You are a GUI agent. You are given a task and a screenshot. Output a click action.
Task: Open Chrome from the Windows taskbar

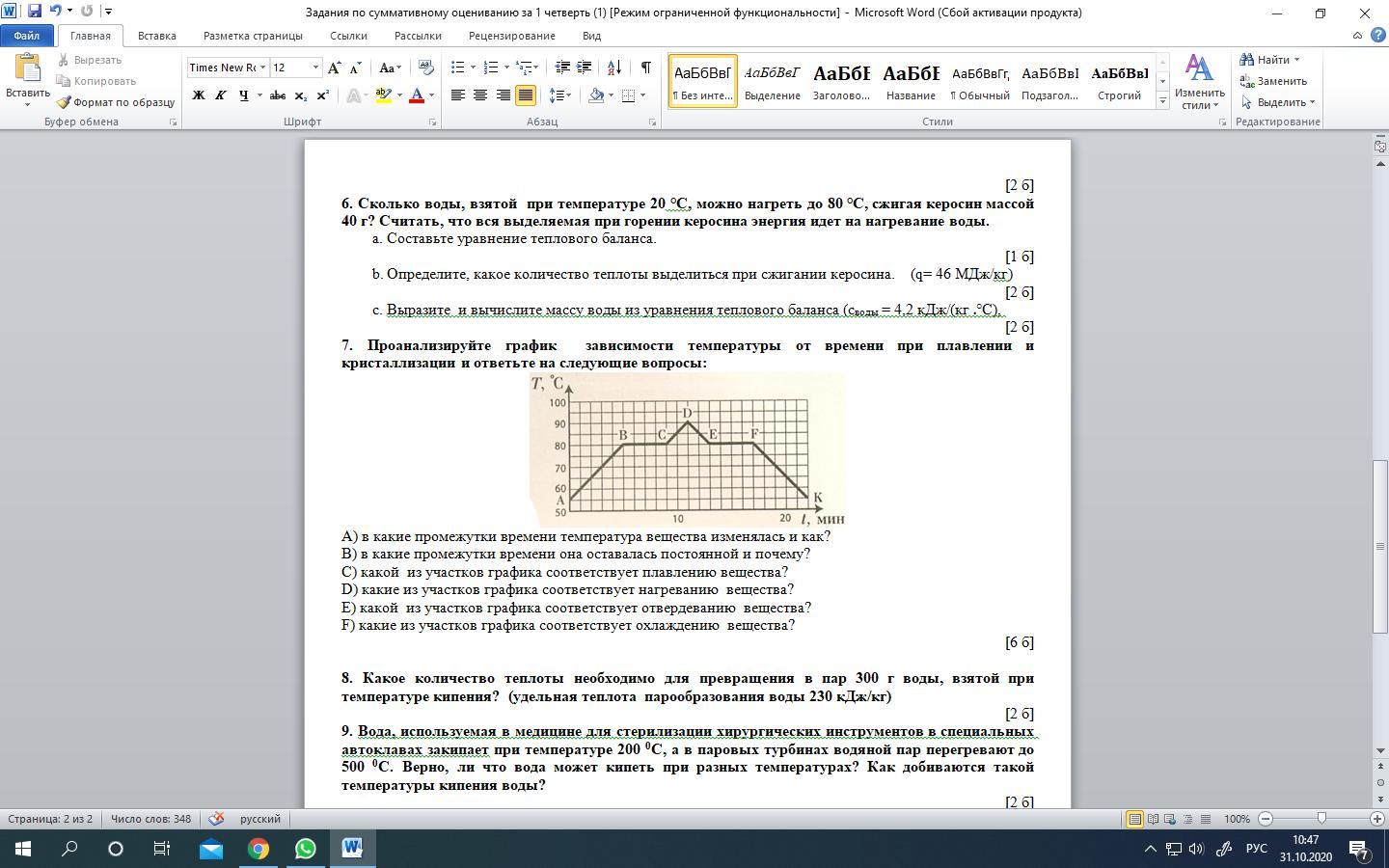(258, 849)
